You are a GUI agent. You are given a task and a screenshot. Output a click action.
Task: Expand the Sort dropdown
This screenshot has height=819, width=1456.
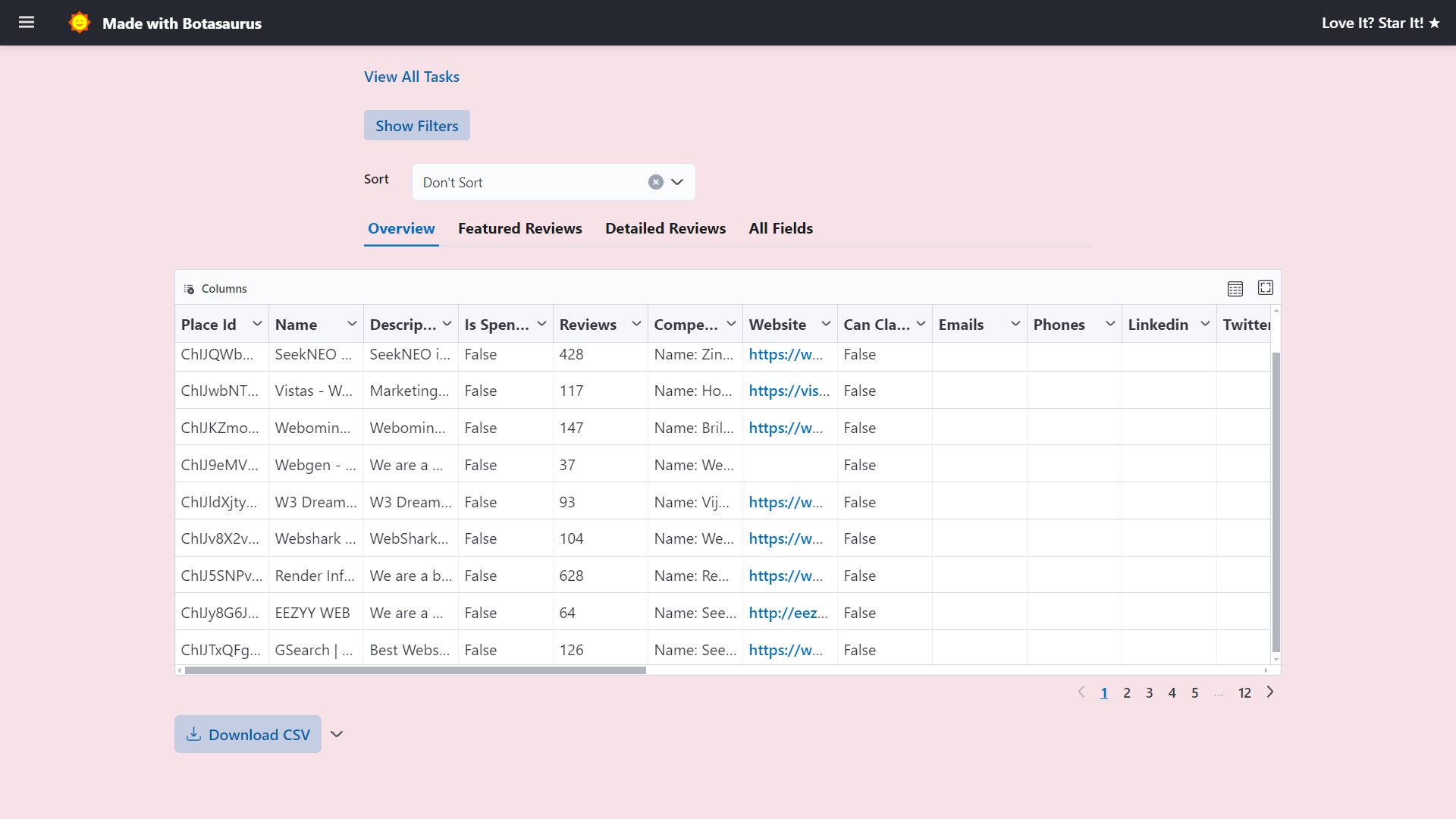point(677,182)
